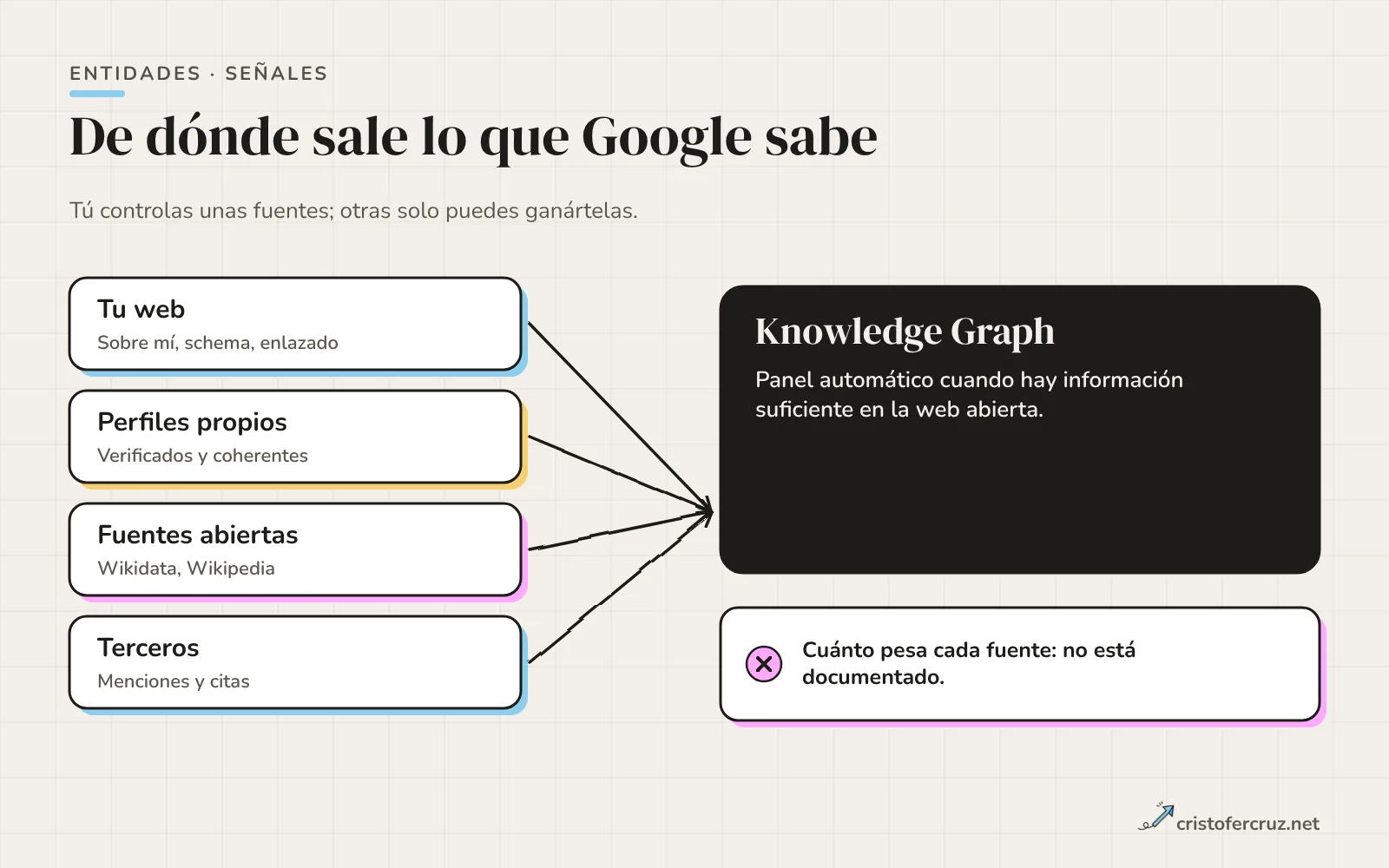Image resolution: width=1389 pixels, height=868 pixels.
Task: Click the "De dónde sale lo que Google sabe" headline
Action: [473, 137]
